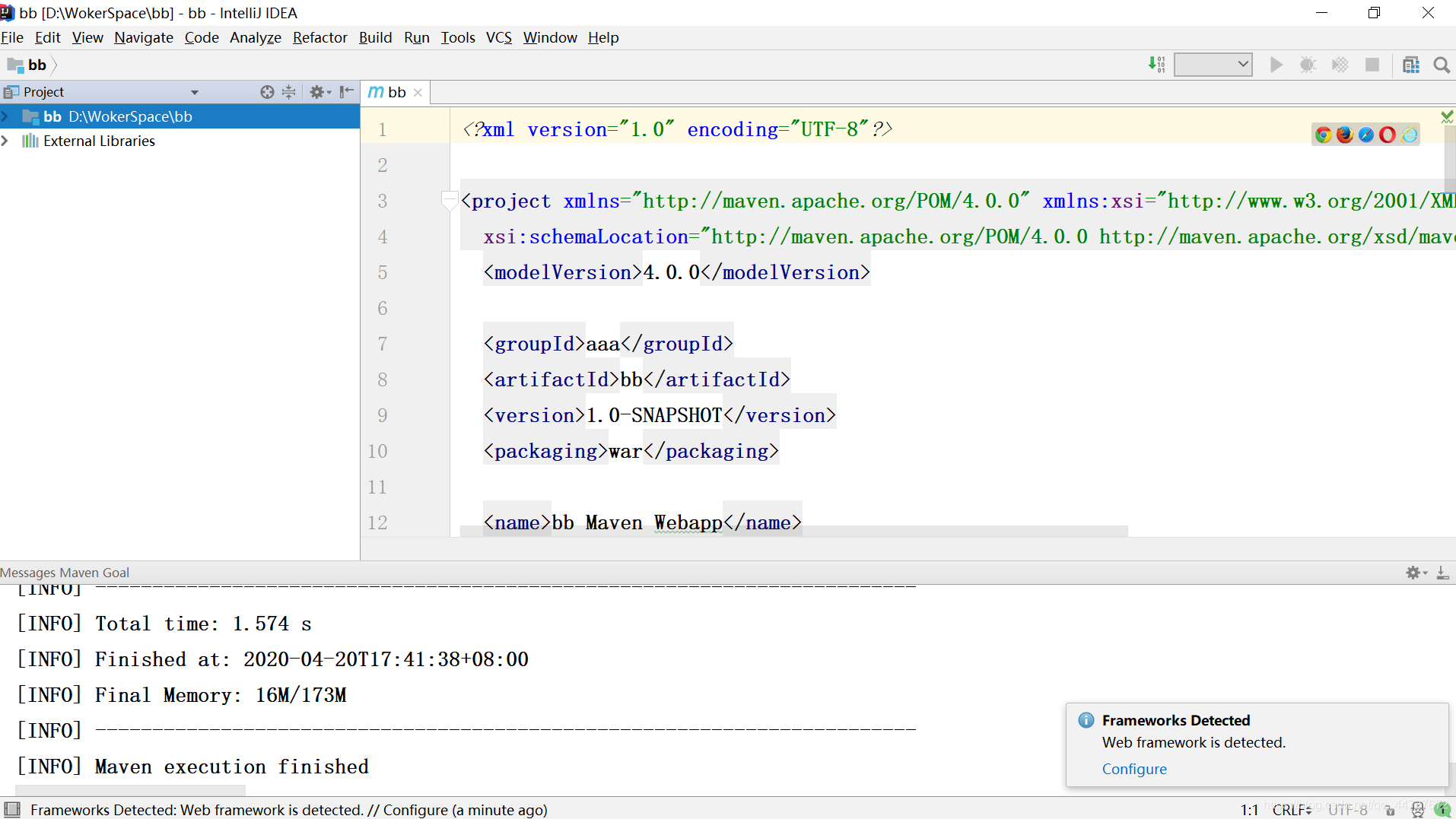This screenshot has width=1456, height=819.
Task: Click the groupId aaa text in editor
Action: click(x=603, y=344)
